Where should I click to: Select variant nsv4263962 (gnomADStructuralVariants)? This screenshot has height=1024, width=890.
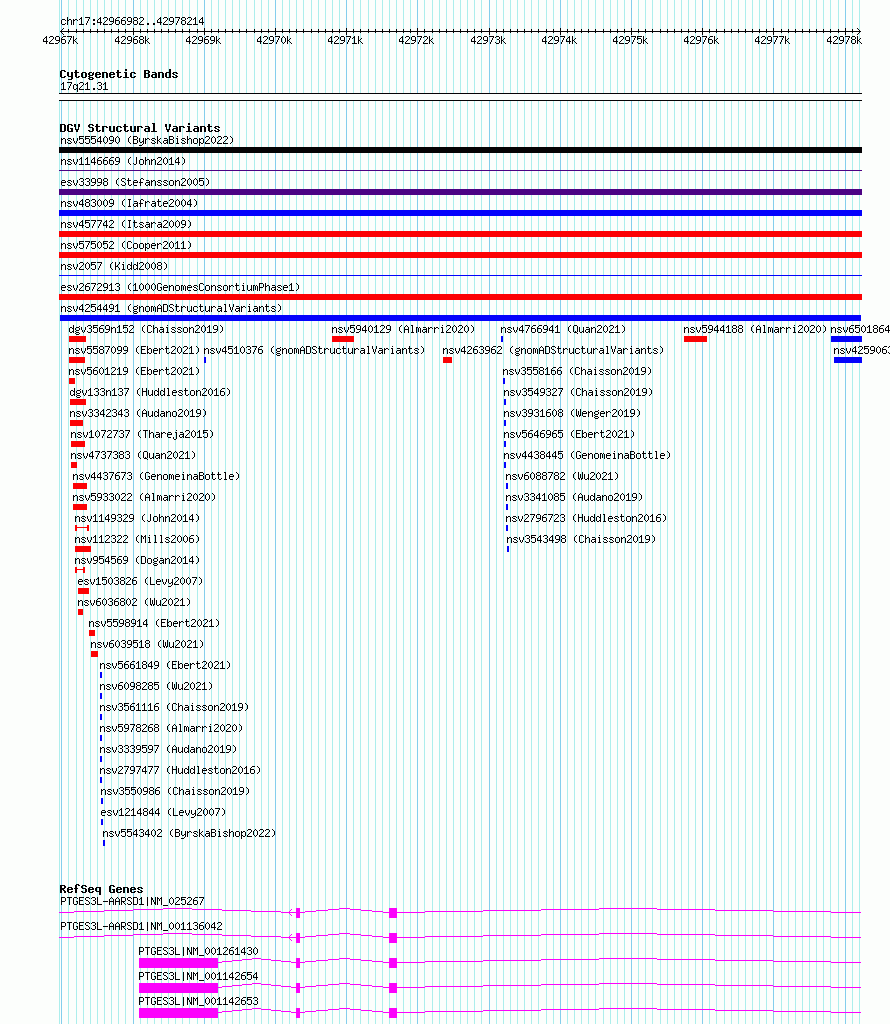point(553,350)
